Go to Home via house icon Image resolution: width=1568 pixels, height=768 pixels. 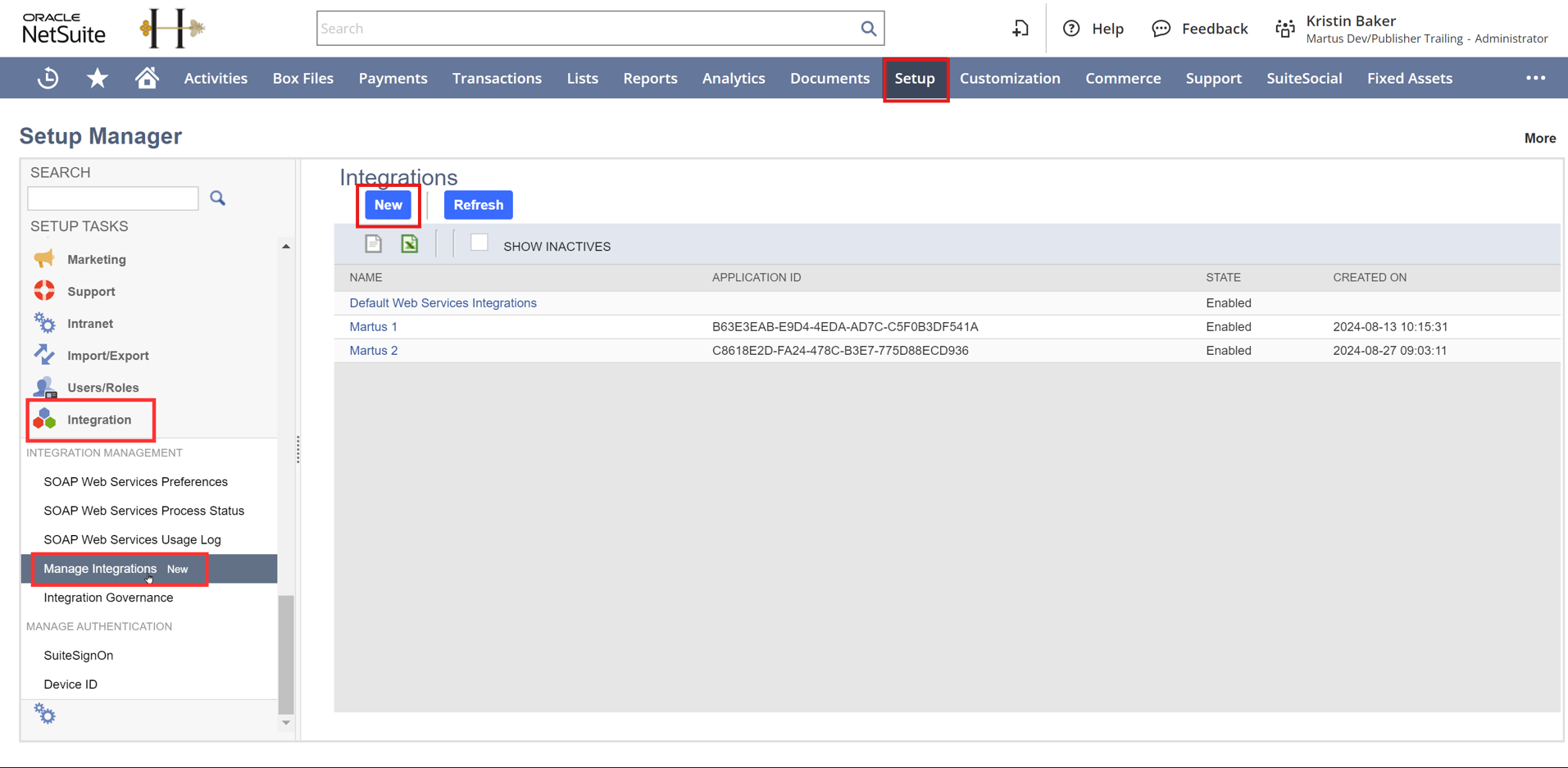[147, 78]
